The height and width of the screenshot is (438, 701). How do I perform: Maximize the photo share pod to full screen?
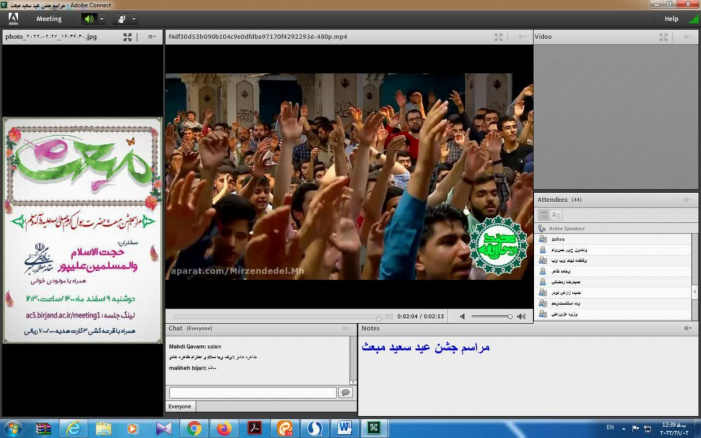tap(128, 37)
